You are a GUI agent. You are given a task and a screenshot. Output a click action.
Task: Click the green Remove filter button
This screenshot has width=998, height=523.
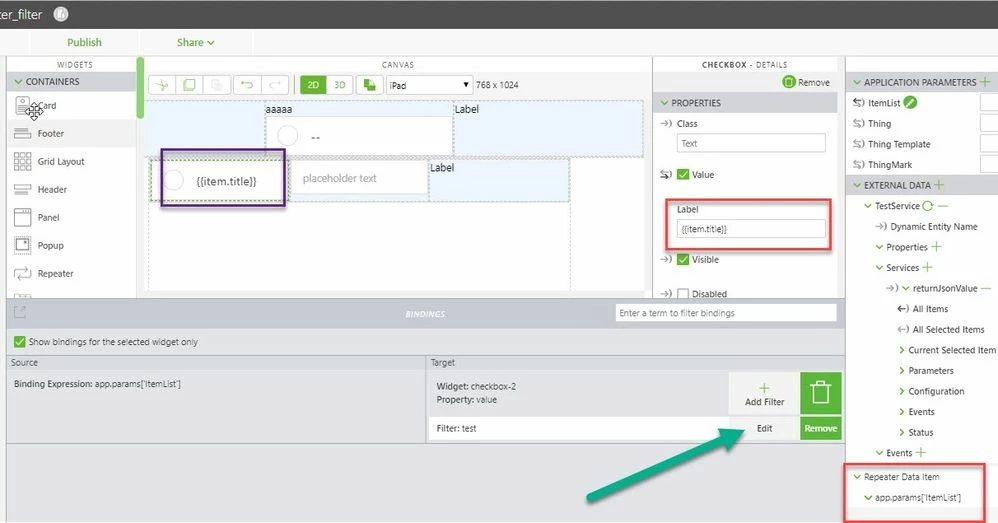[820, 428]
